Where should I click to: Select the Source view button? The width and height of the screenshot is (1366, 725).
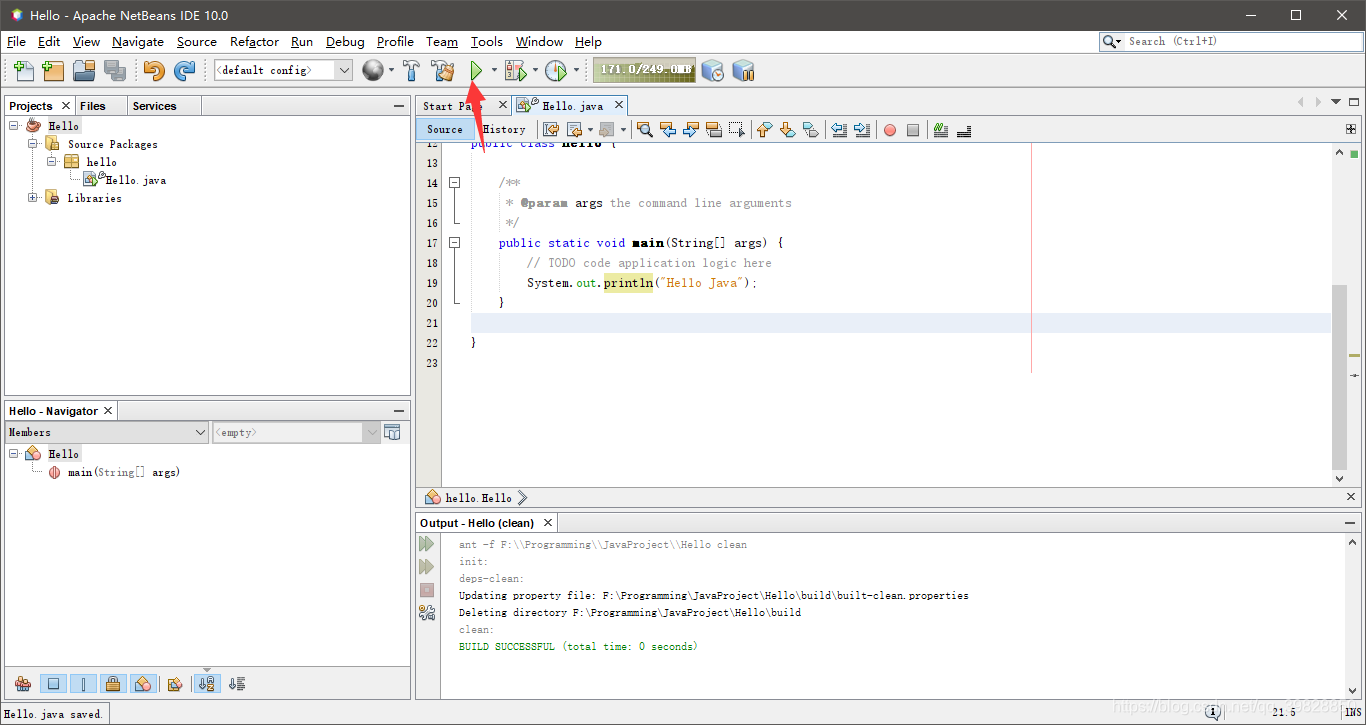[x=445, y=129]
